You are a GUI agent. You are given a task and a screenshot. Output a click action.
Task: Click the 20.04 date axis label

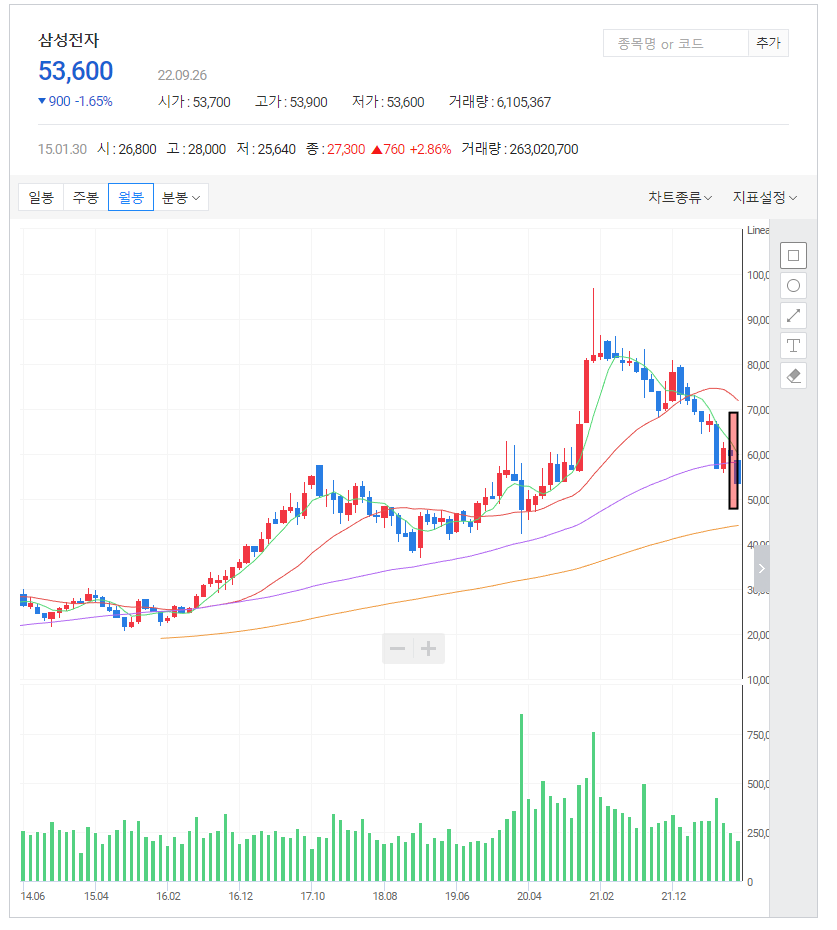click(529, 896)
